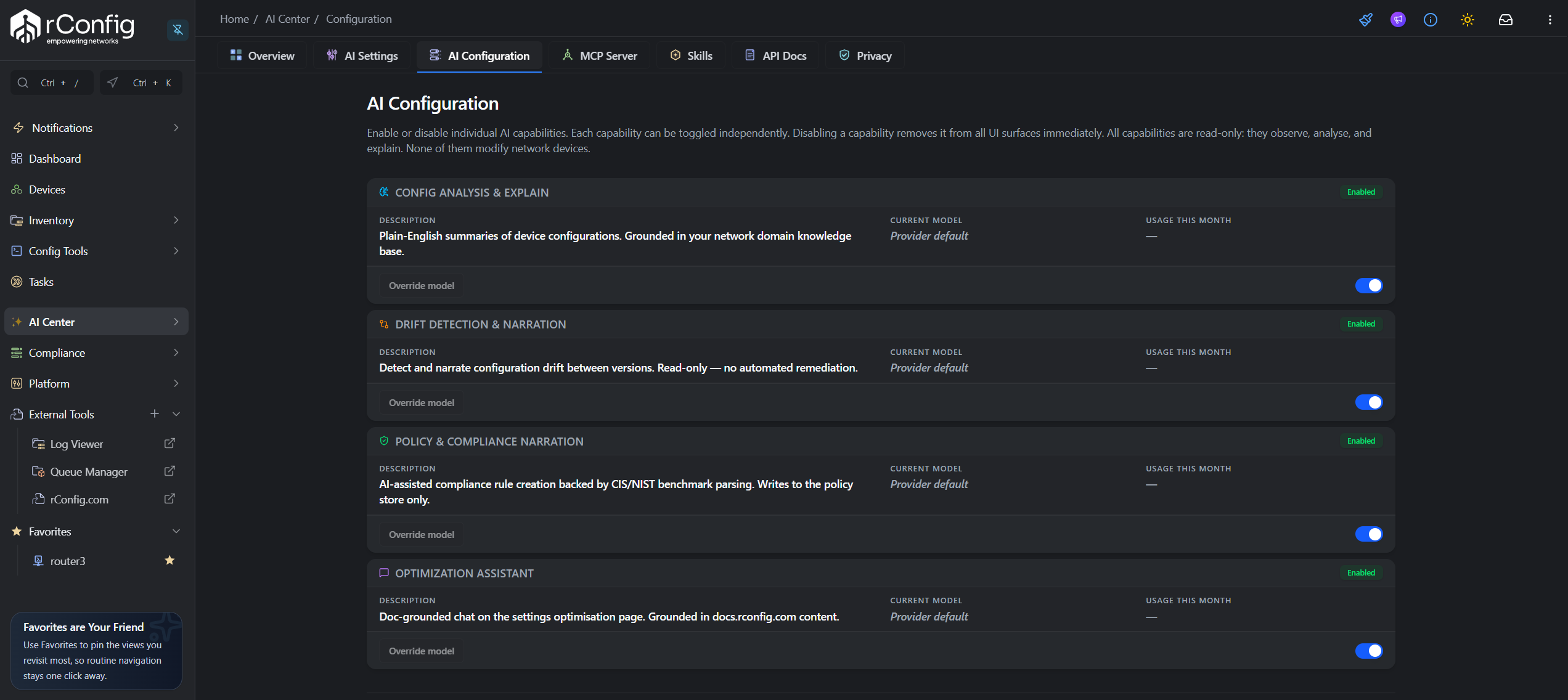Unfavorite router3 using the star icon
Image resolution: width=1568 pixels, height=700 pixels.
(x=169, y=561)
